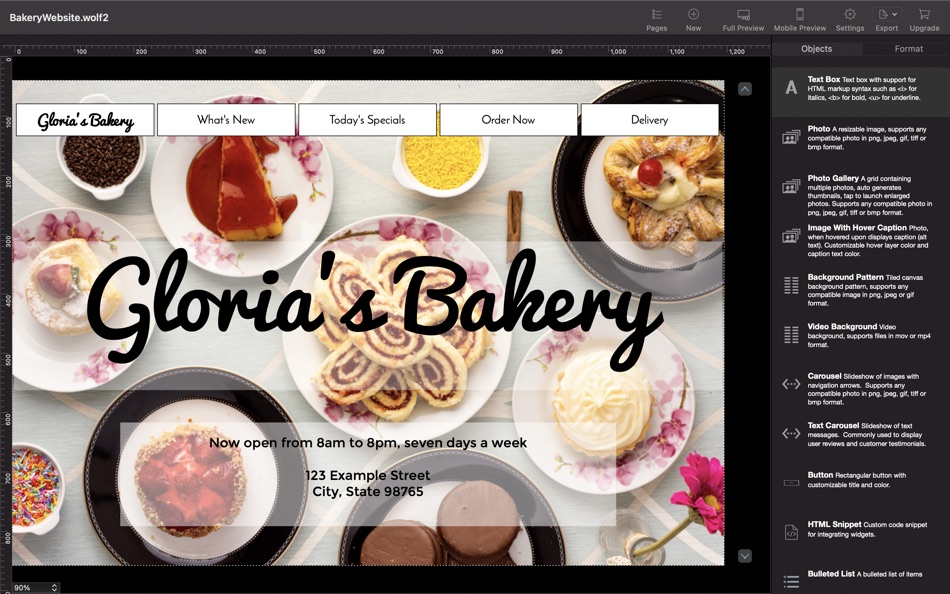Select the HTML Snippet object icon
Viewport: 950px width, 594px height.
tap(791, 532)
